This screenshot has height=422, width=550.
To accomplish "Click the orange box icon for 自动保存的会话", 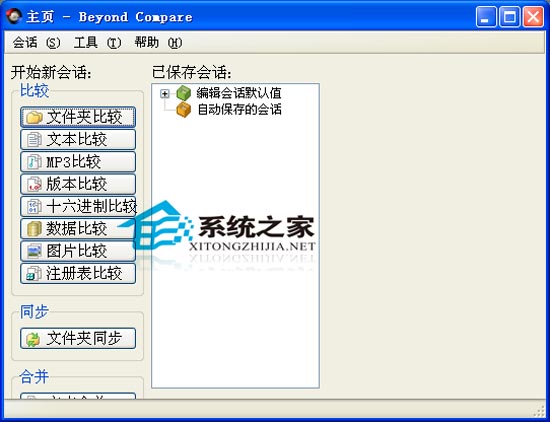I will [183, 109].
